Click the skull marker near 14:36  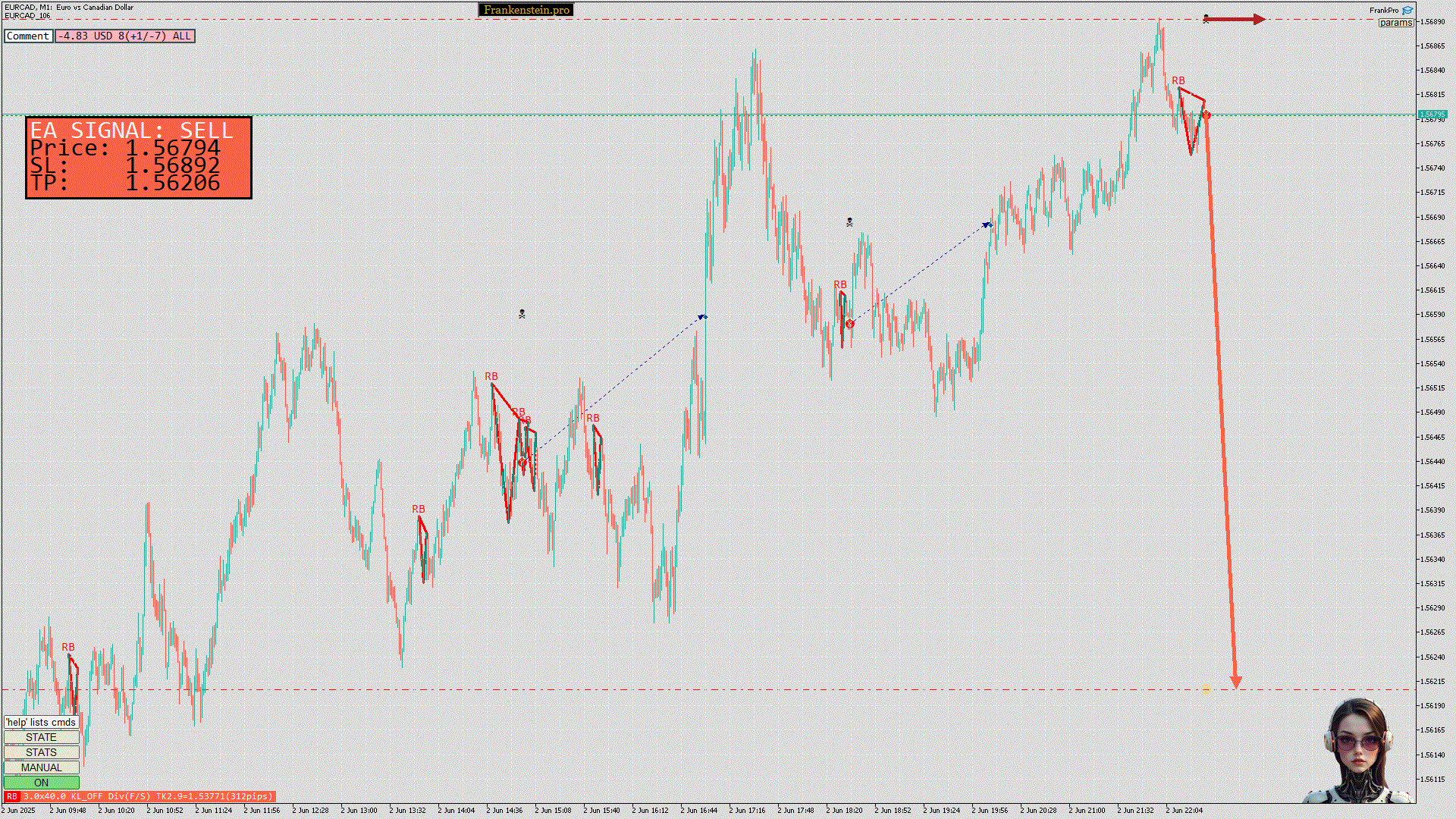tap(522, 313)
